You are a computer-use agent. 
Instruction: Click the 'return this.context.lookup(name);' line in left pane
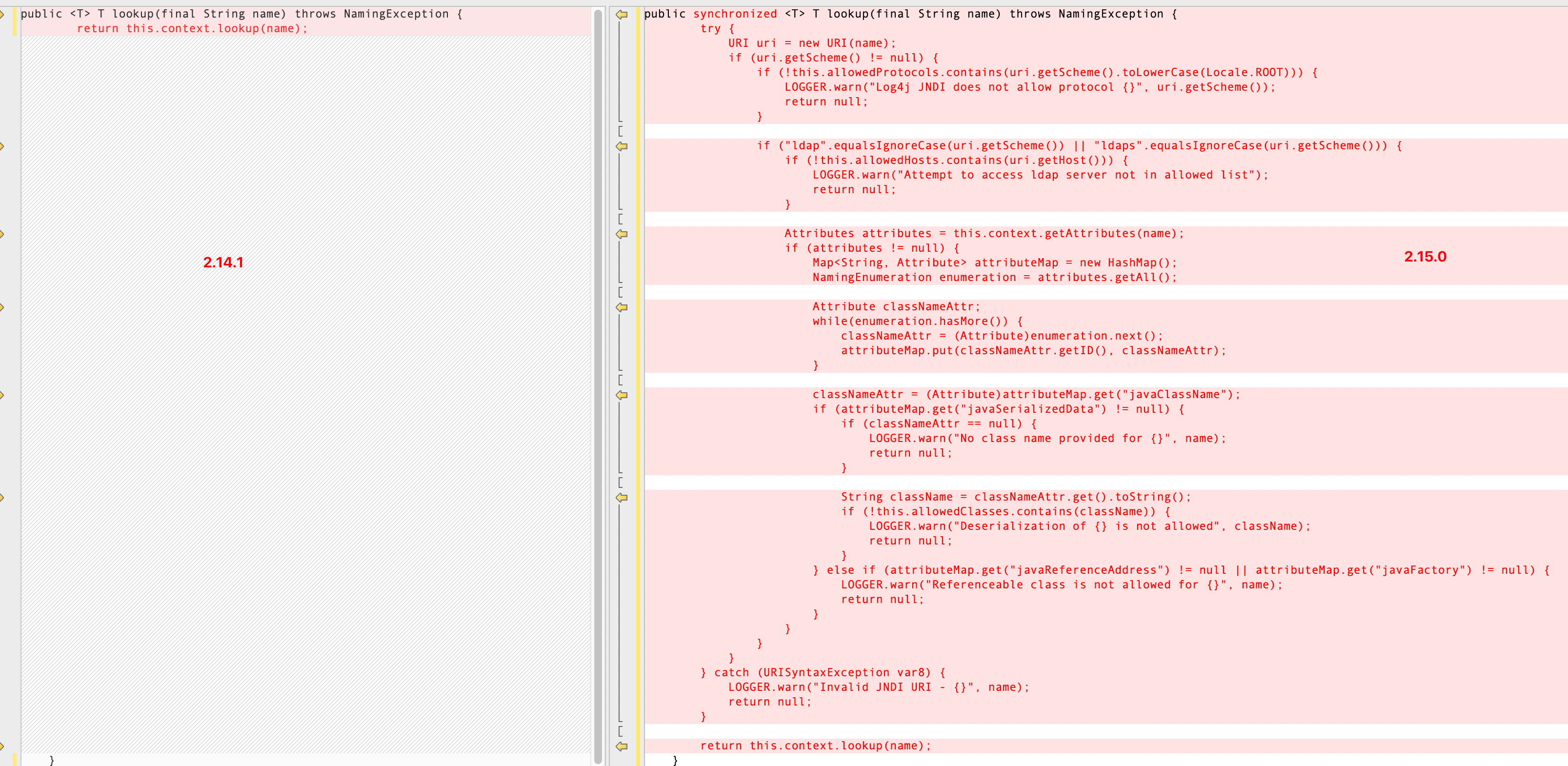click(192, 29)
